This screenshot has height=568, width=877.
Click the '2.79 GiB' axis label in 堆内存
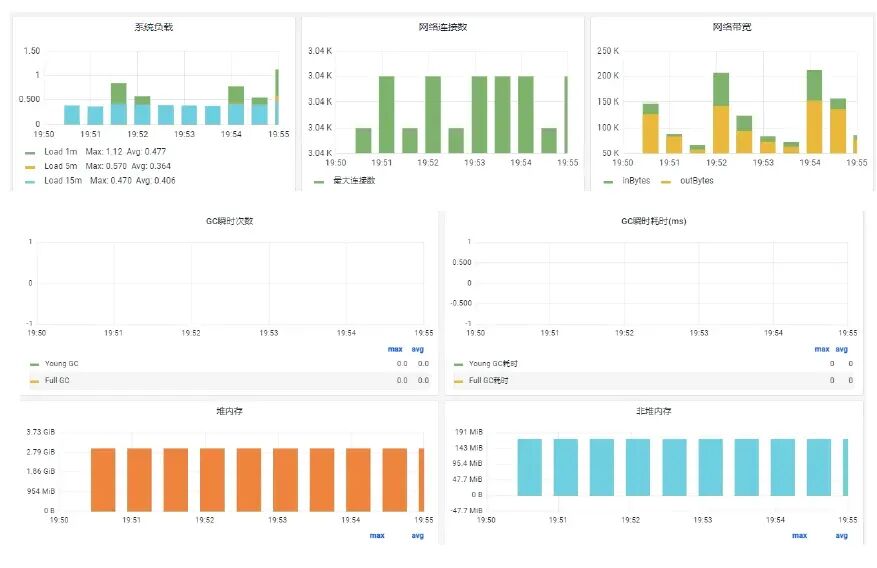tap(40, 452)
